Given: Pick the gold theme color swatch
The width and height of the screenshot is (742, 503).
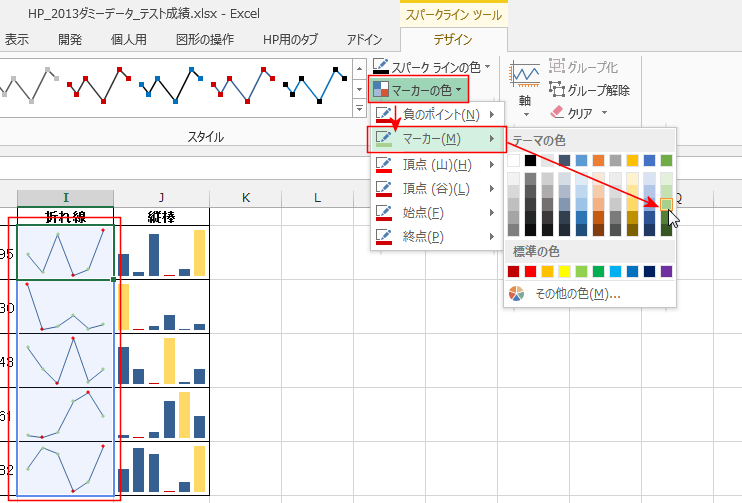Looking at the screenshot, I should [632, 160].
